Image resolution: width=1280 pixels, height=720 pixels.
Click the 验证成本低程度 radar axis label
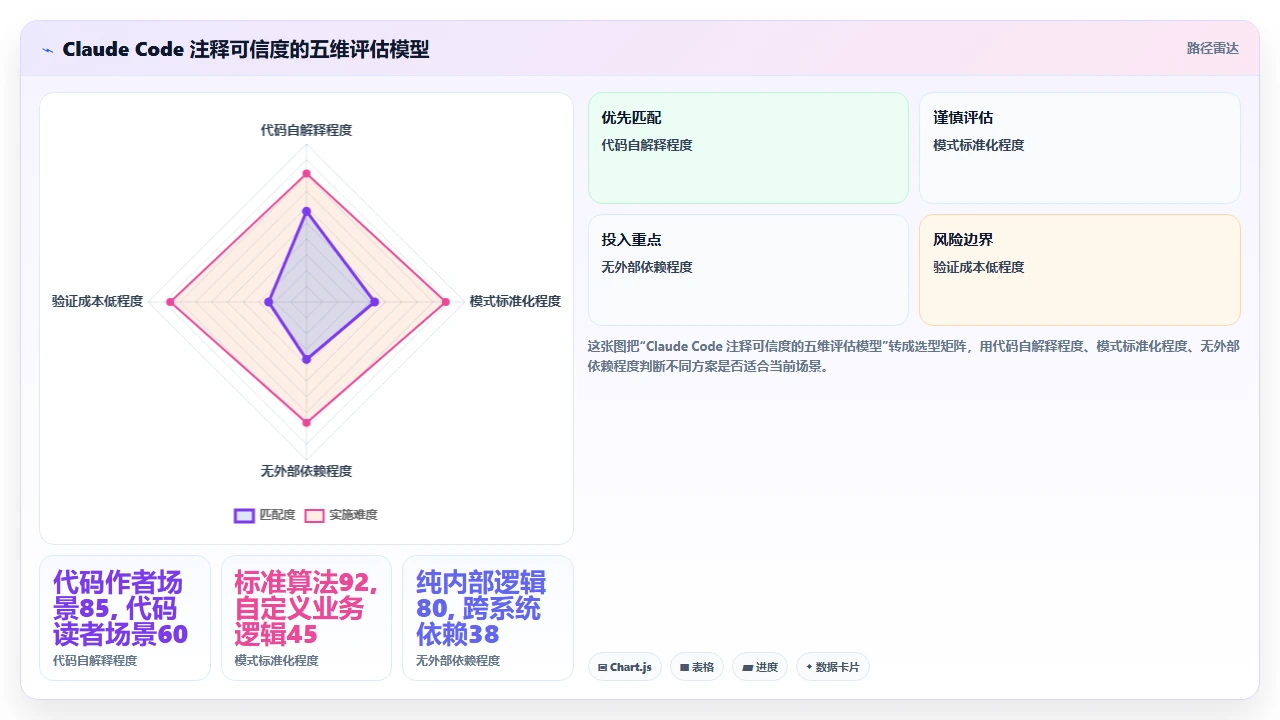(x=98, y=301)
